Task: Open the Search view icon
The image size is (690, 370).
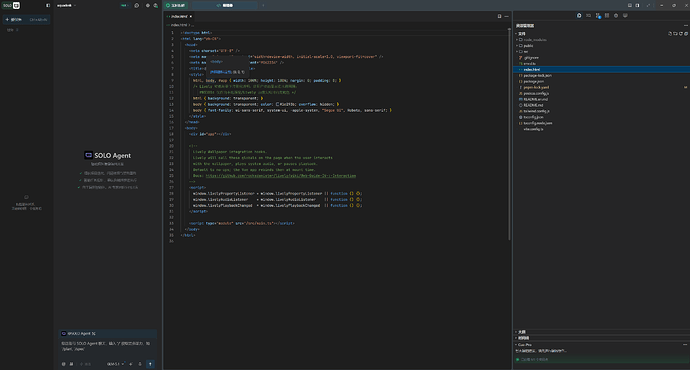Action: [588, 15]
